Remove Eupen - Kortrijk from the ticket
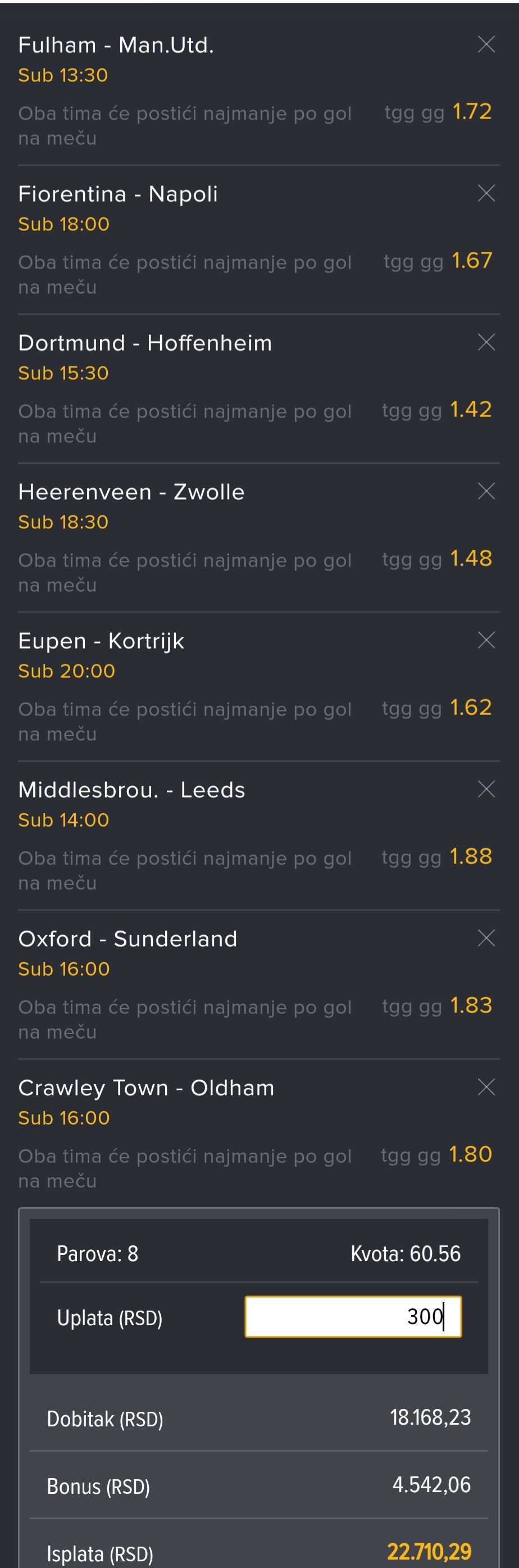Viewport: 519px width, 1568px height. click(x=486, y=640)
